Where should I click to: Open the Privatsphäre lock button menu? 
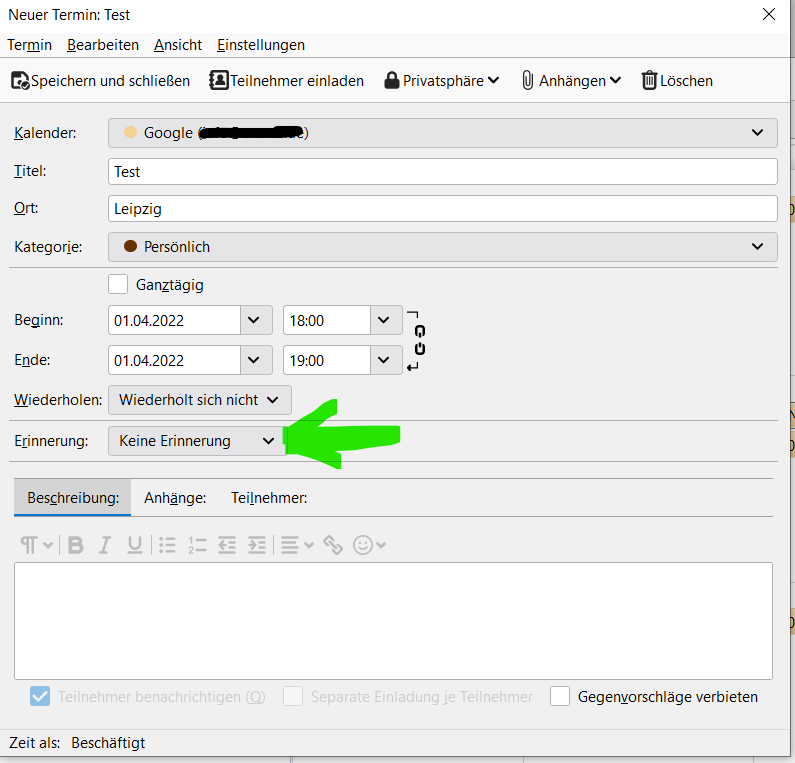(441, 81)
